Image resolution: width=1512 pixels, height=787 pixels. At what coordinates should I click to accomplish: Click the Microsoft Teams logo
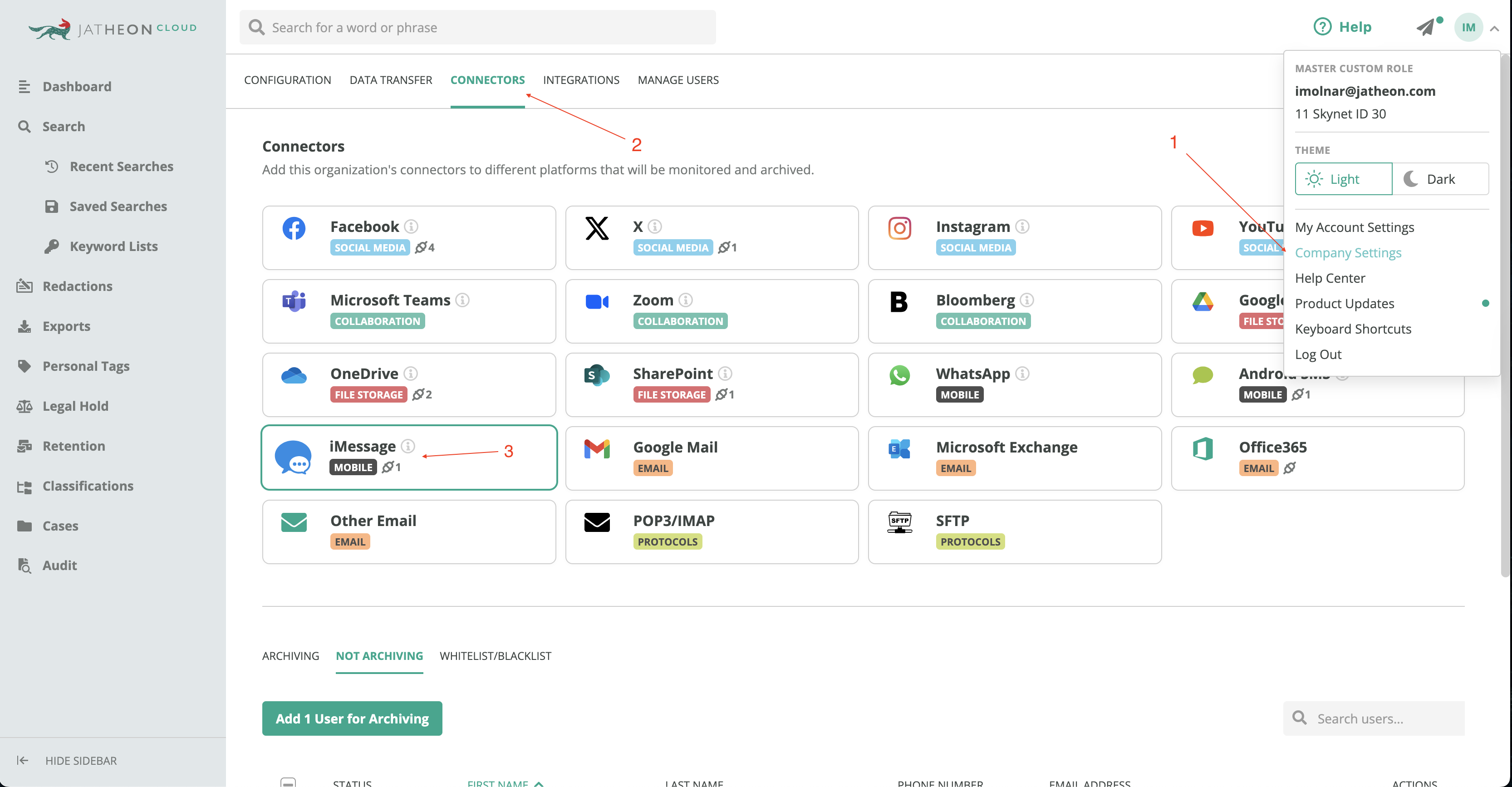(294, 301)
